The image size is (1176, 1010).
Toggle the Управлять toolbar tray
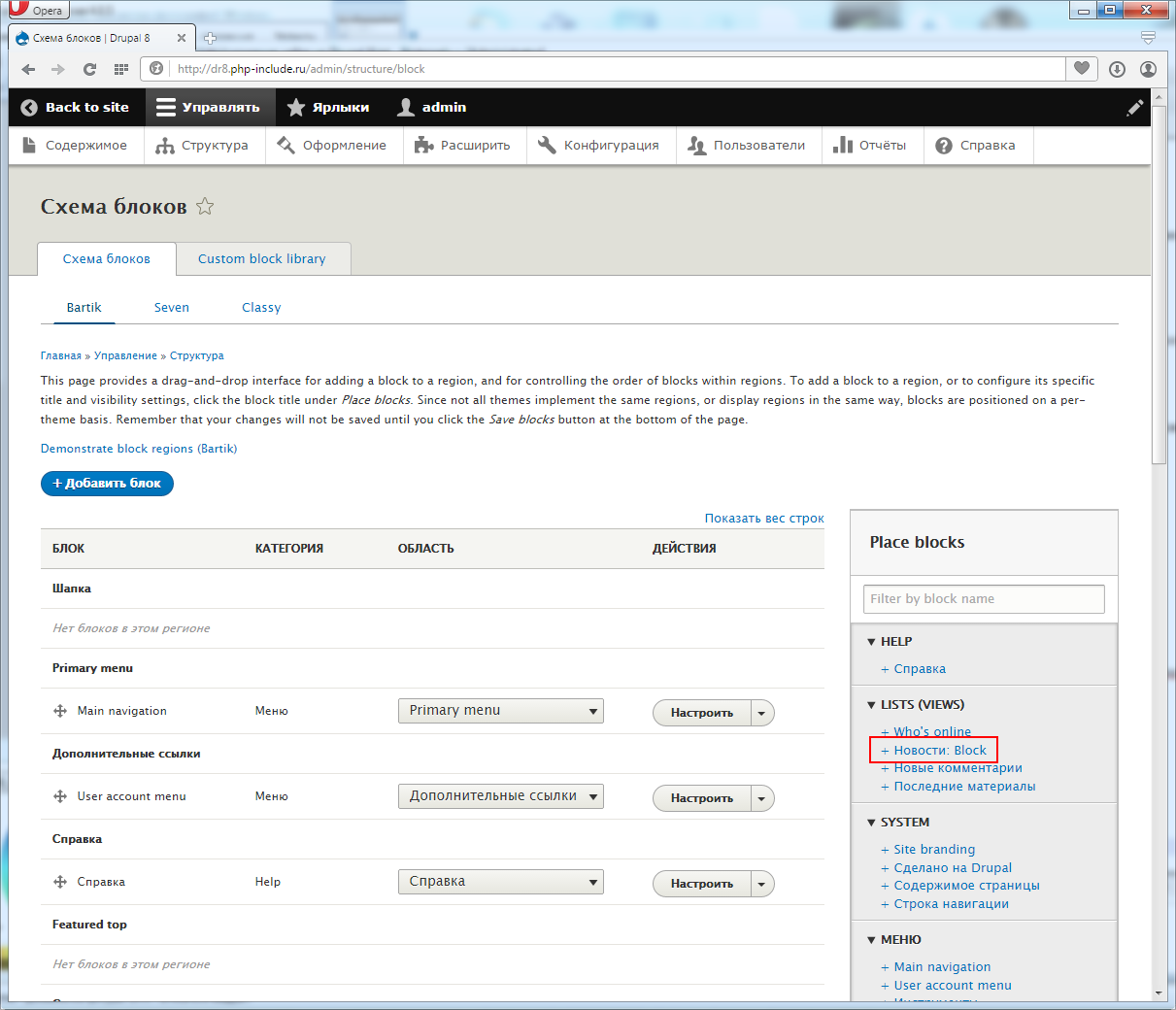click(x=210, y=108)
